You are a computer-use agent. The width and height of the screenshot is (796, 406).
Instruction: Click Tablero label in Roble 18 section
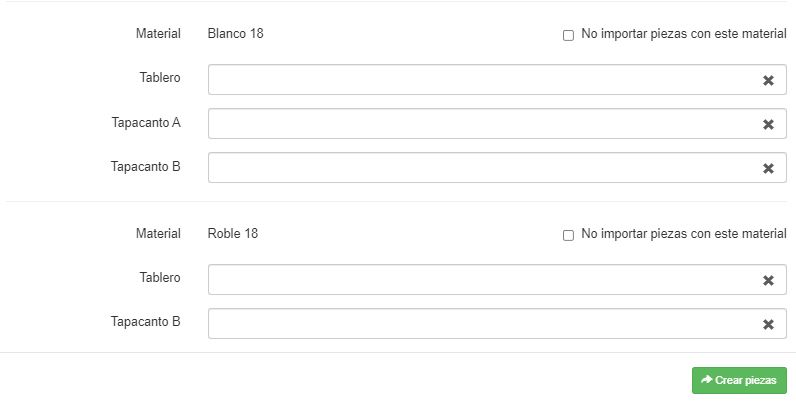tap(160, 278)
